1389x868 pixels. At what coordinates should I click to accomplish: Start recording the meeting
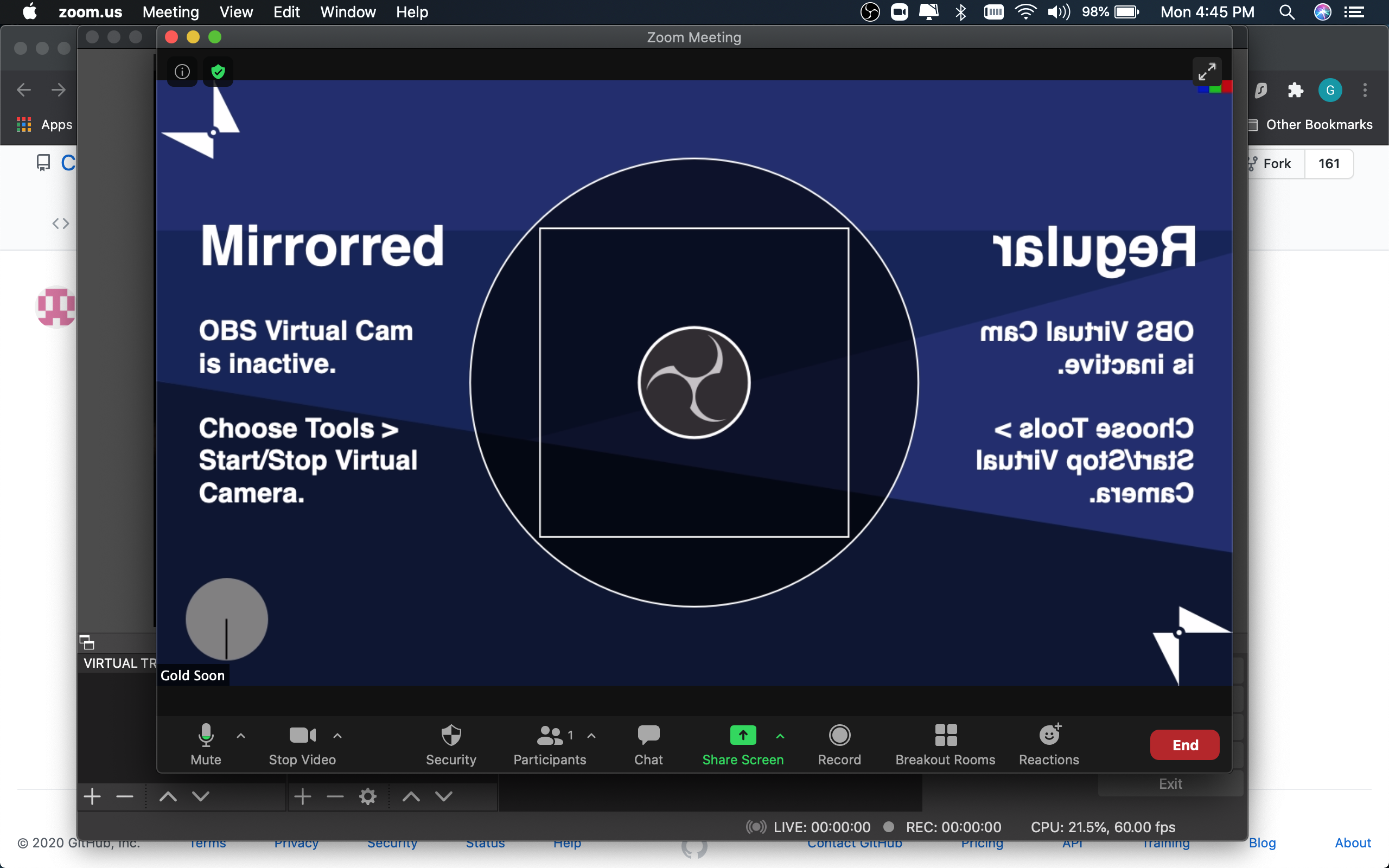[839, 744]
